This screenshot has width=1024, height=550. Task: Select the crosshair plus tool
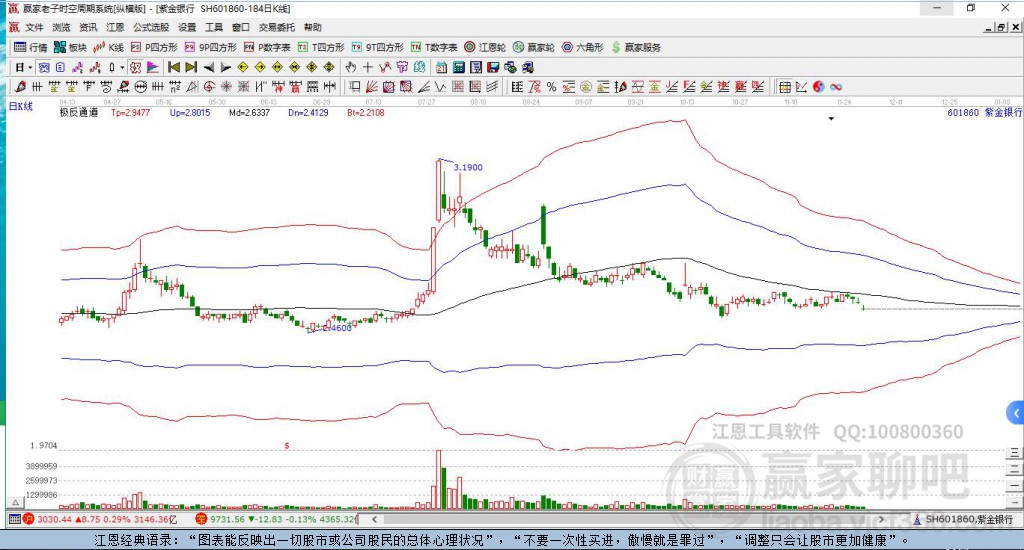coord(368,67)
